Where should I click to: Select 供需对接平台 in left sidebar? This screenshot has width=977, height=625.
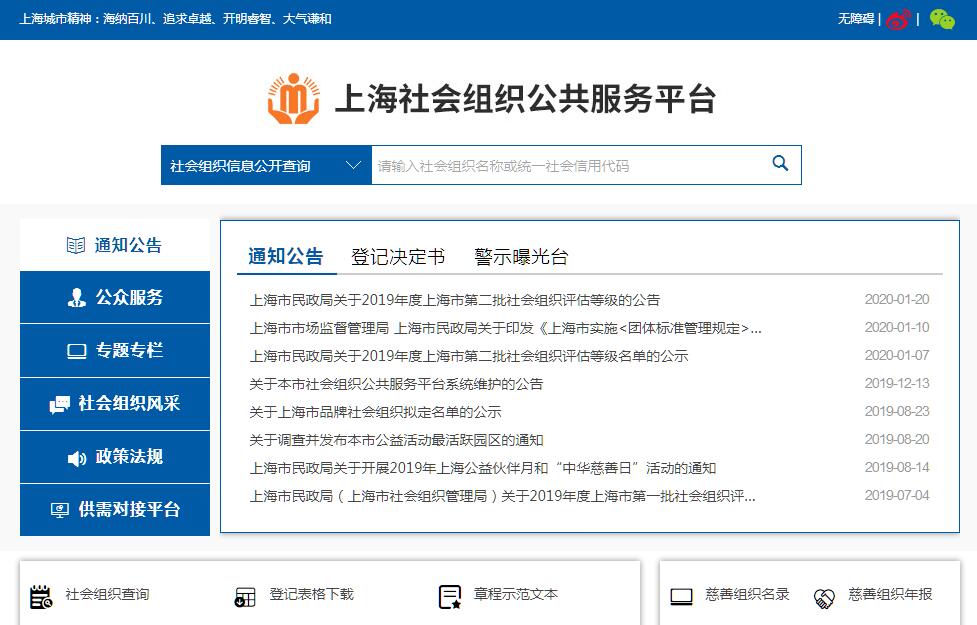pyautogui.click(x=115, y=510)
